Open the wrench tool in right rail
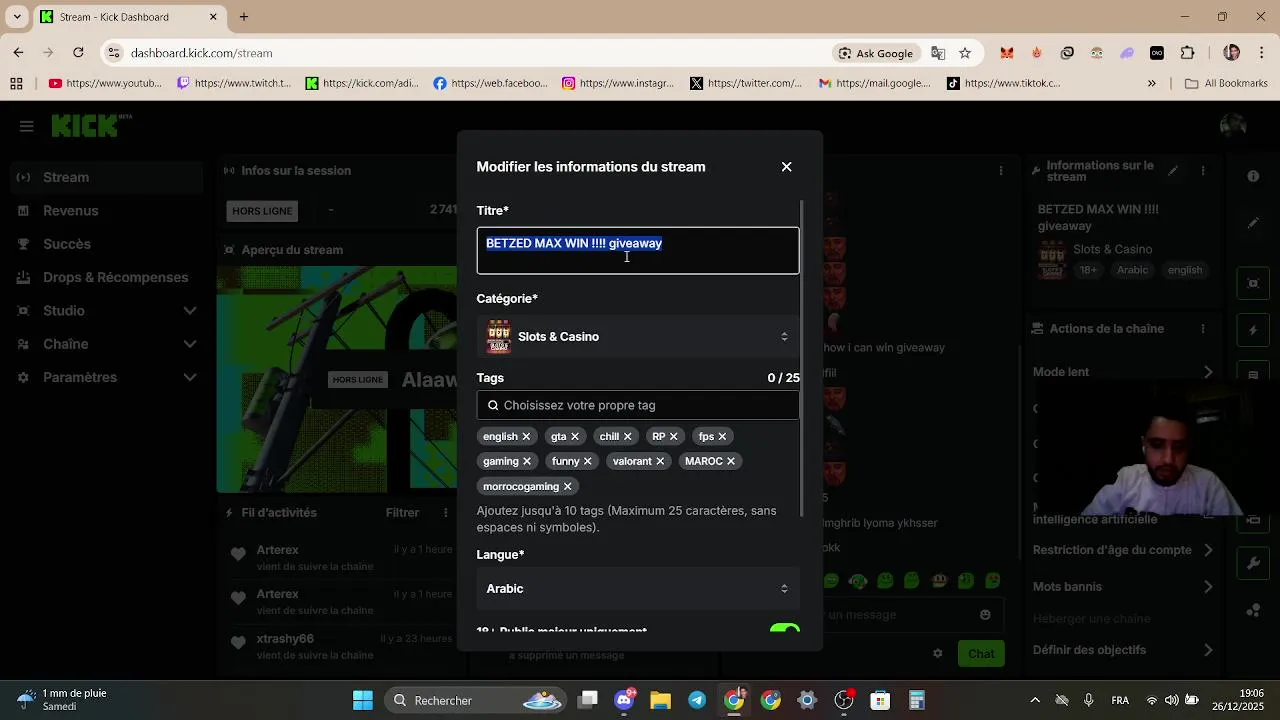This screenshot has height=720, width=1280. (1253, 563)
